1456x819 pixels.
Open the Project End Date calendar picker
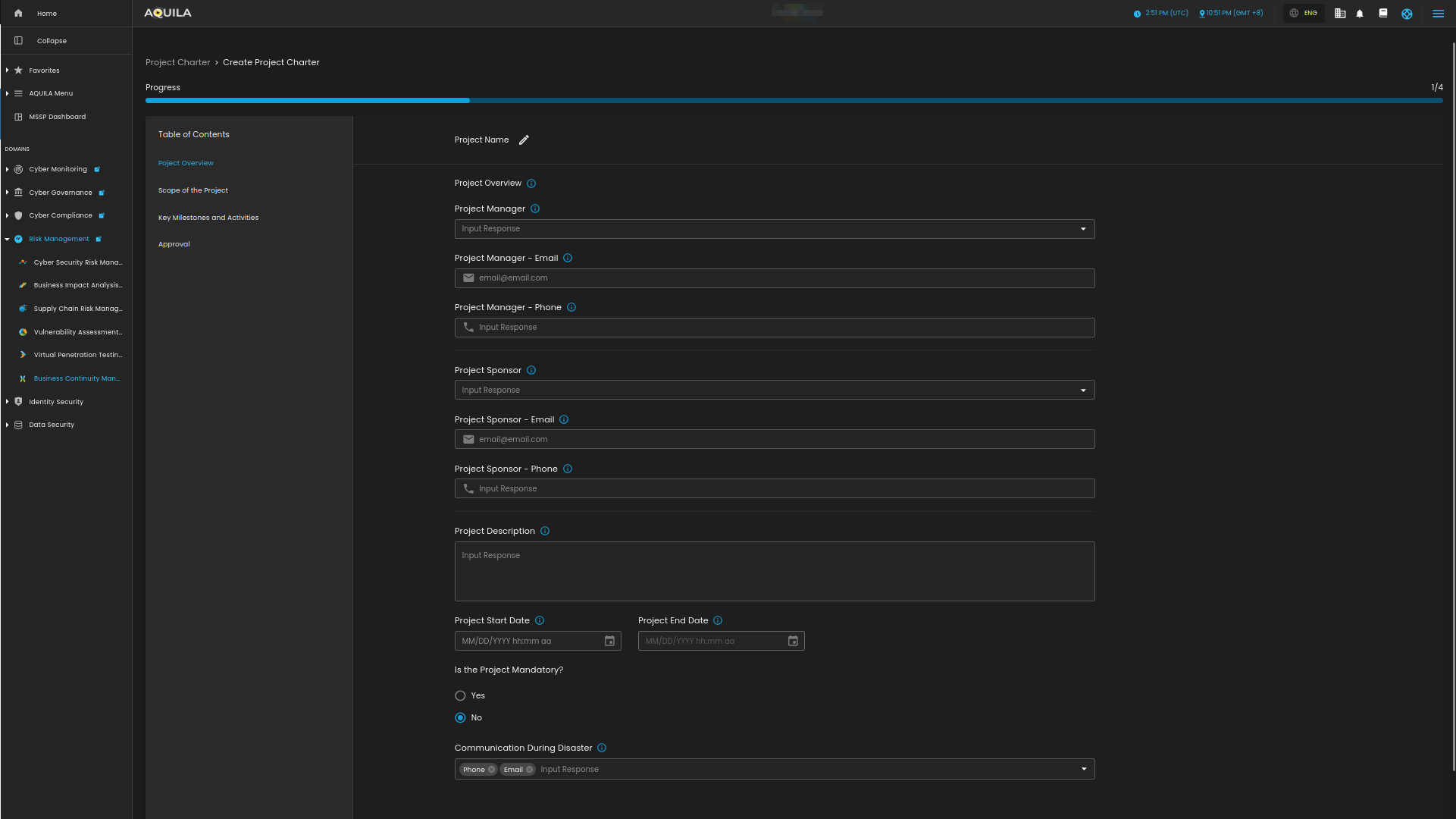793,642
